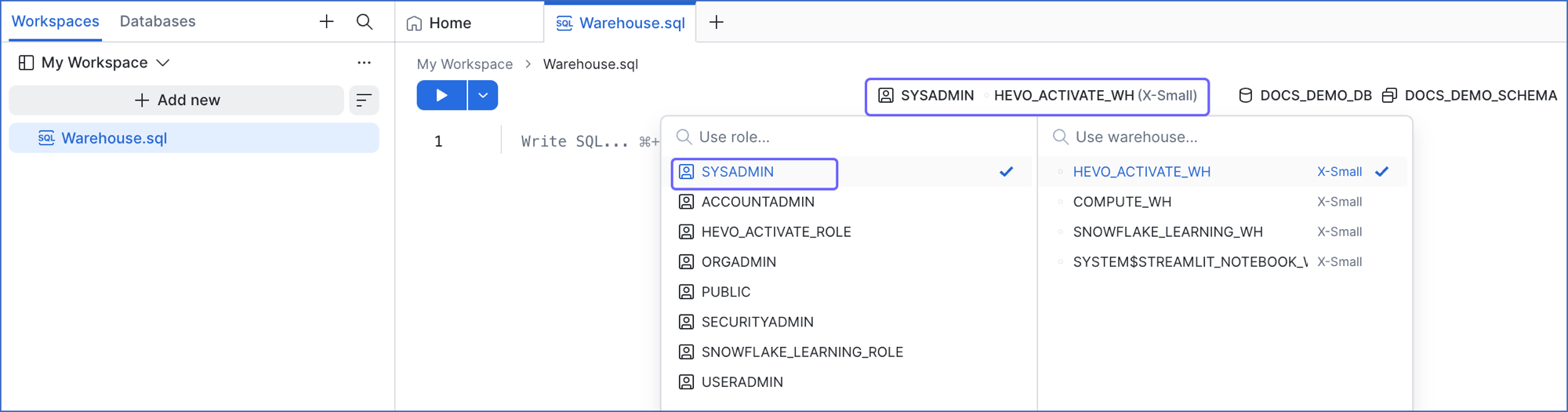The height and width of the screenshot is (412, 1568).
Task: Choose the ORGADMIN role
Action: point(849,261)
